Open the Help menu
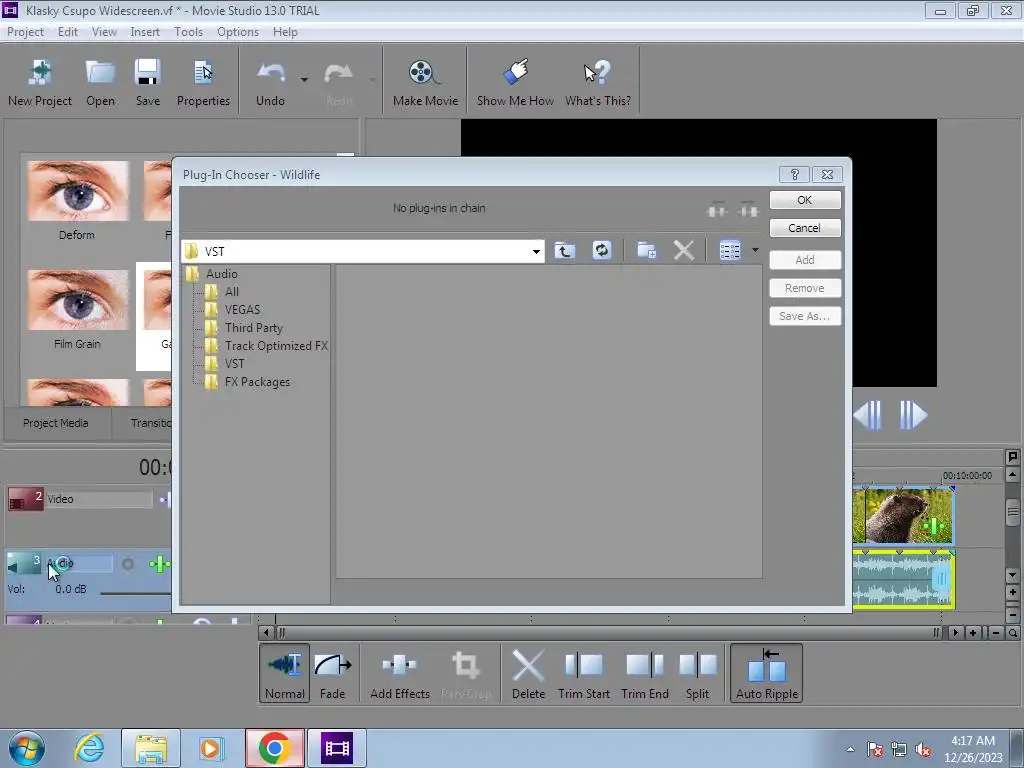 pyautogui.click(x=285, y=32)
